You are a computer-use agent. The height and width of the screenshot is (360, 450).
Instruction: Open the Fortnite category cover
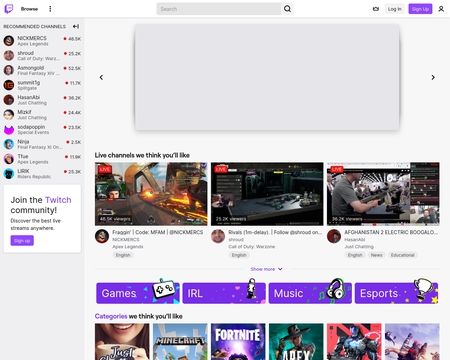pos(238,342)
